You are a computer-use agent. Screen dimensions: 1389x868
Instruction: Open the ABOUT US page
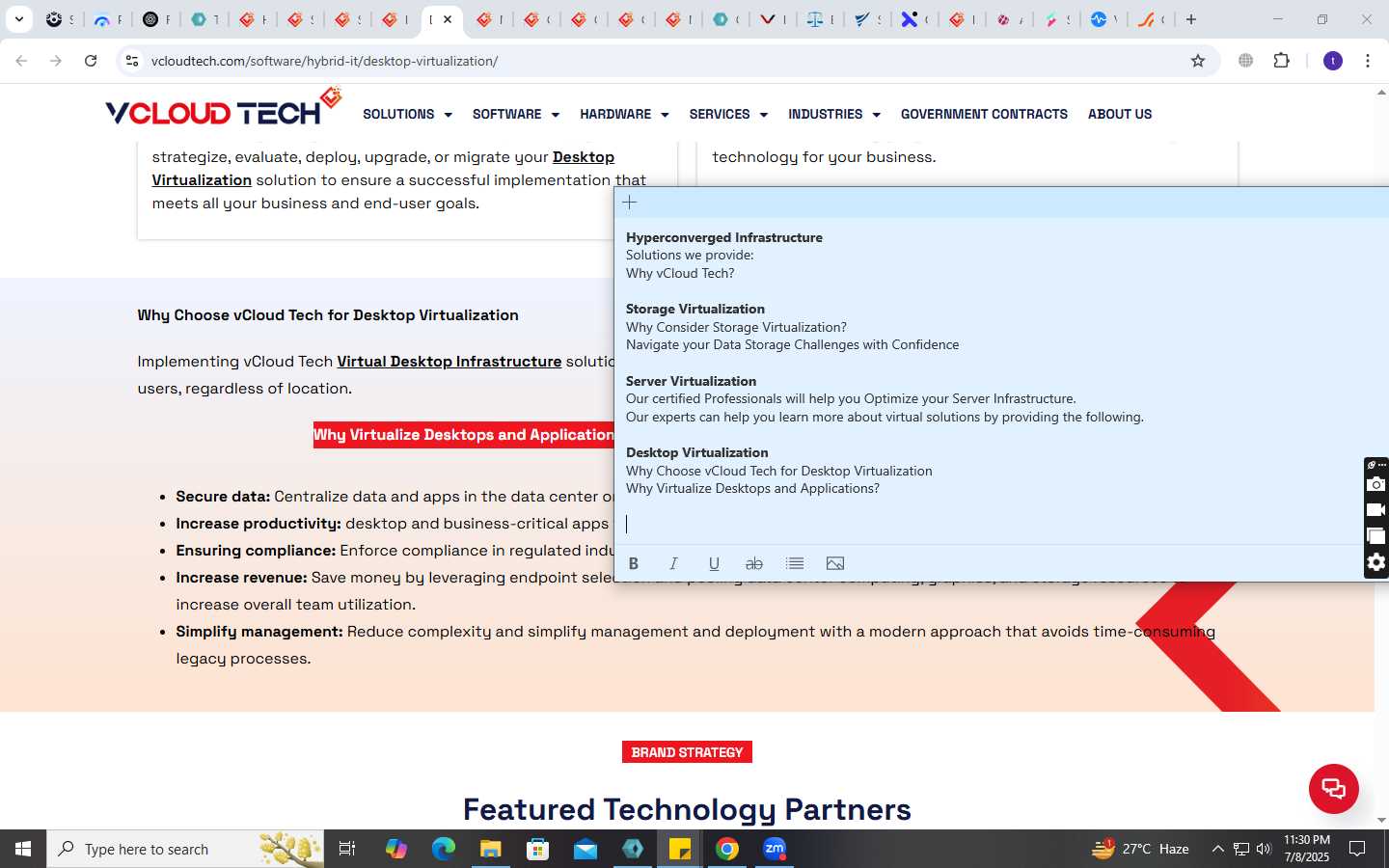click(x=1120, y=114)
